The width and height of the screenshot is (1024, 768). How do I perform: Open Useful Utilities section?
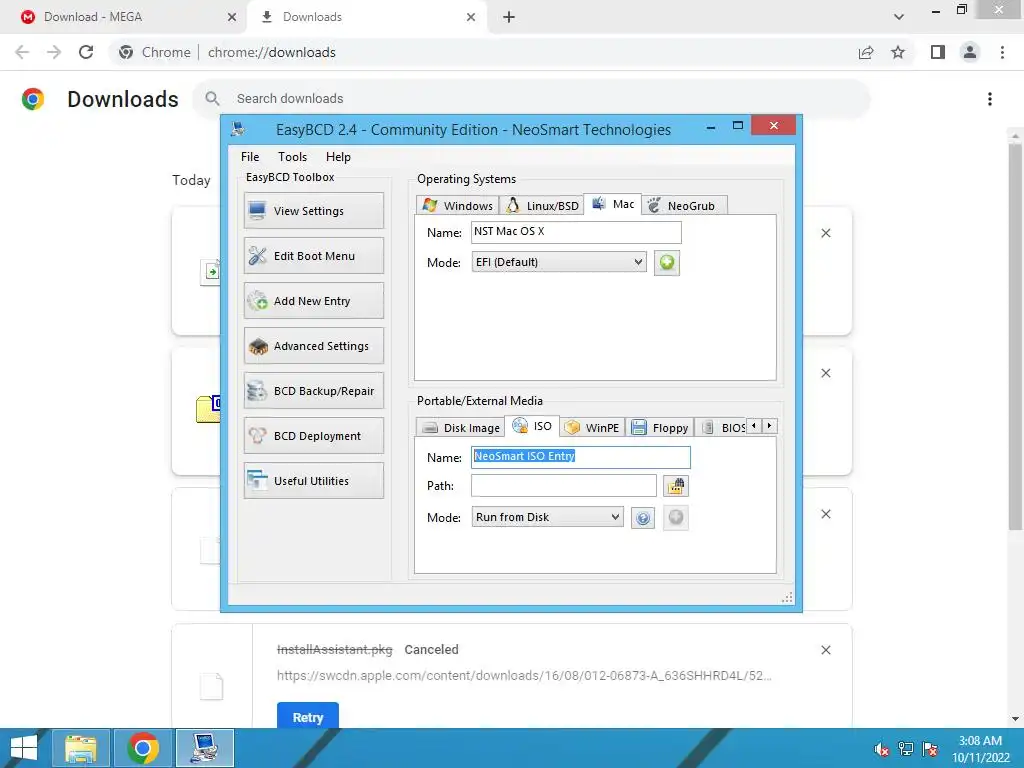coord(313,481)
